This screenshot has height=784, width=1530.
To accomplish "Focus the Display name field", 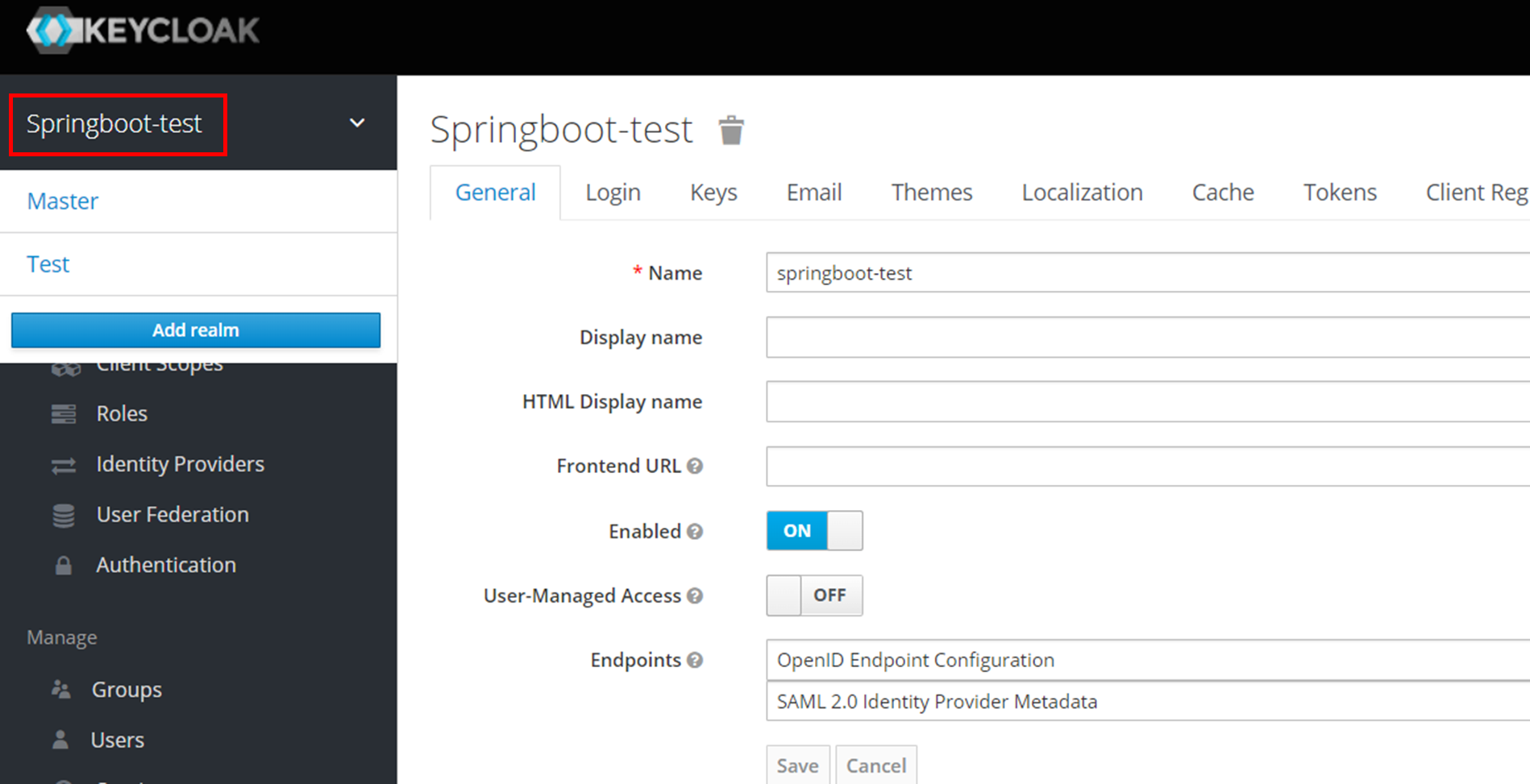I will pyautogui.click(x=1148, y=337).
